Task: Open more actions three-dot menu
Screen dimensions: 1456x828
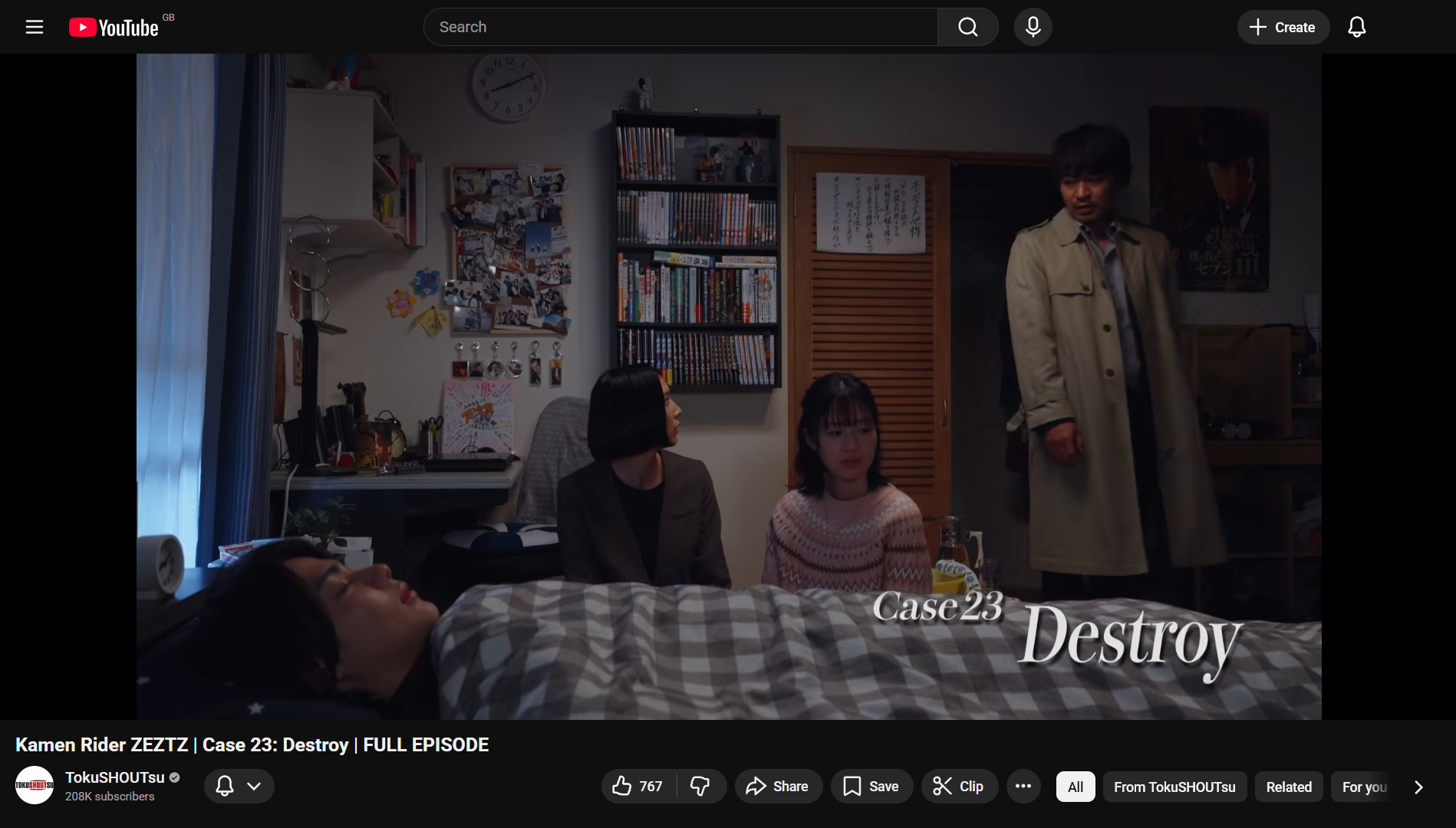Action: pos(1023,787)
